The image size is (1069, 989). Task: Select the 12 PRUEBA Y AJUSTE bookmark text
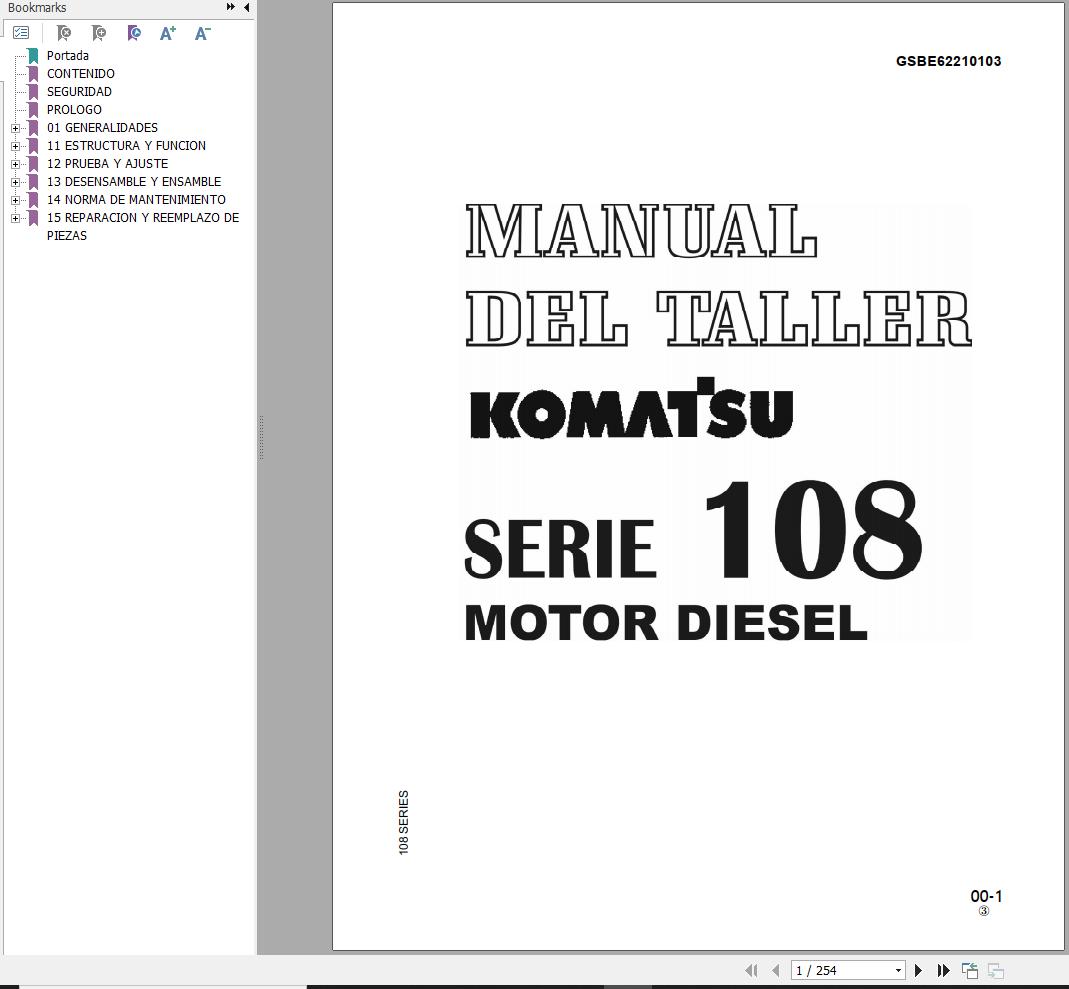[x=107, y=164]
